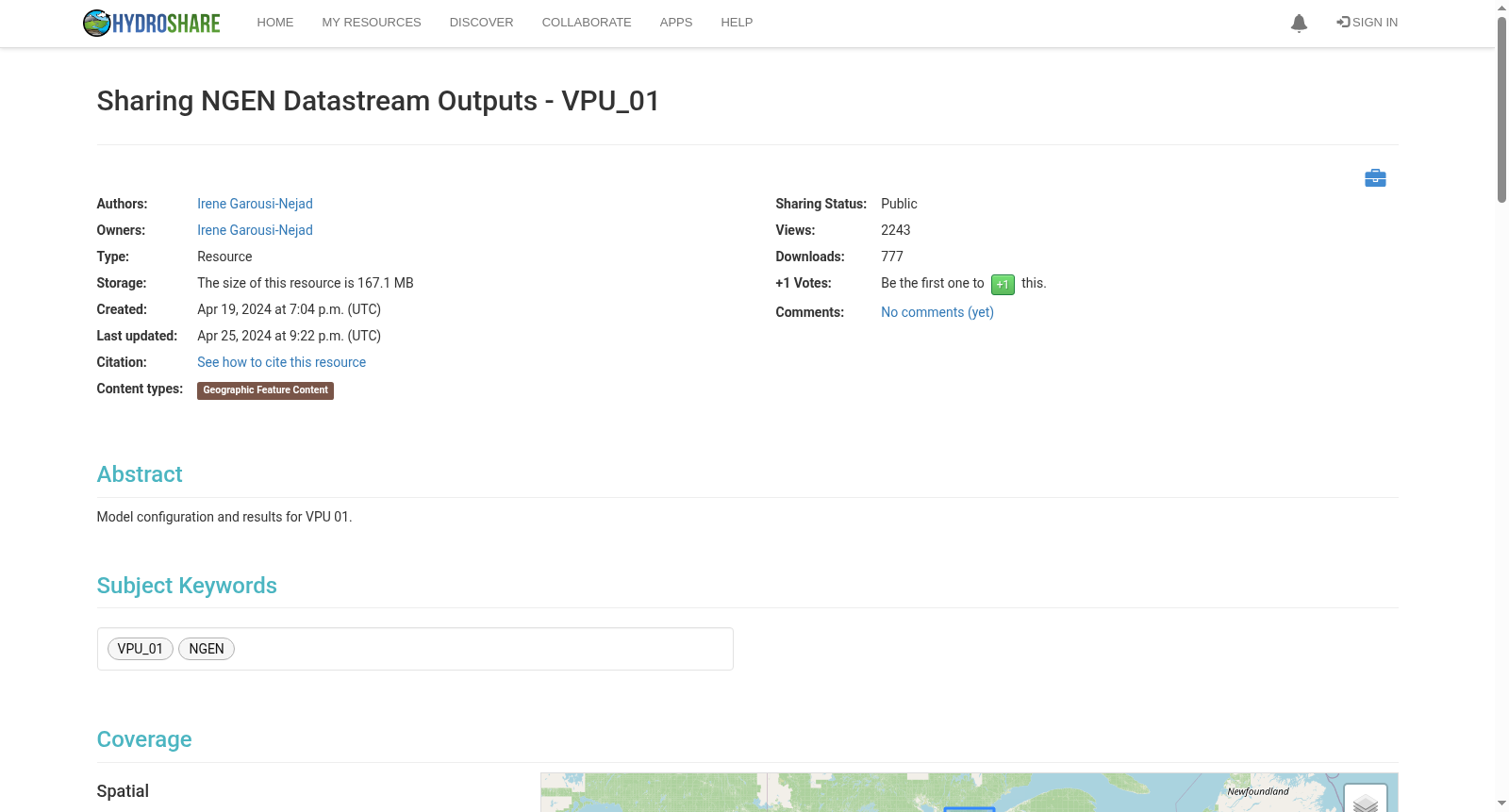Image resolution: width=1509 pixels, height=812 pixels.
Task: Select the NGEN keyword tag
Action: (x=207, y=649)
